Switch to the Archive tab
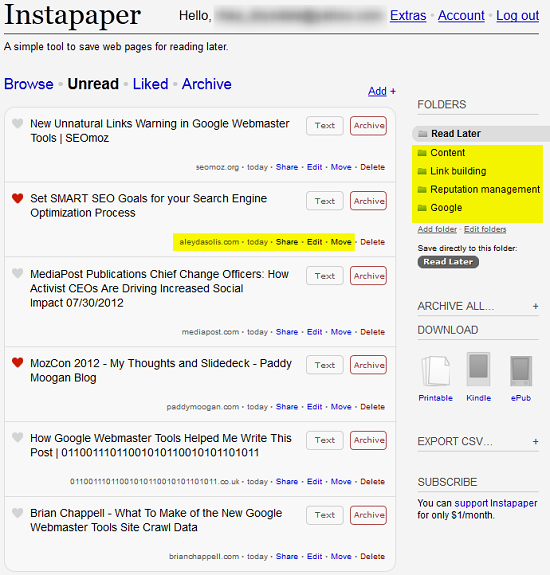This screenshot has height=575, width=550. pos(207,84)
